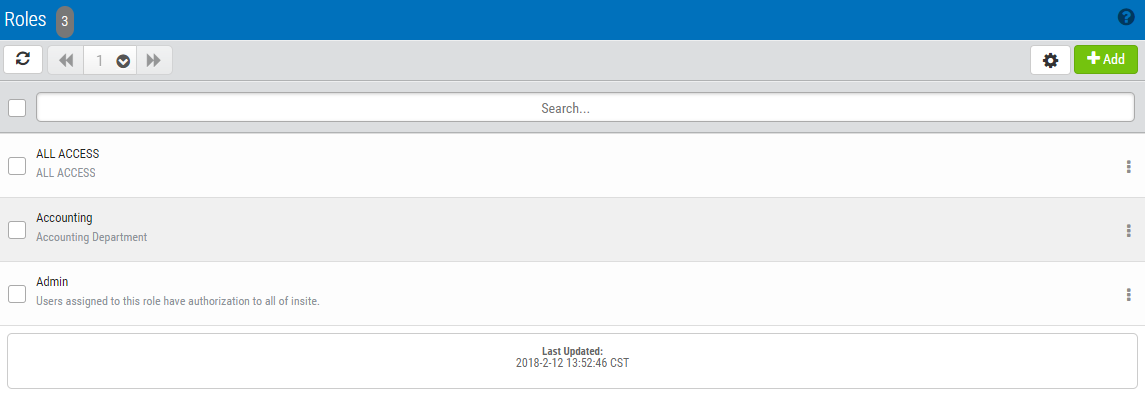Open the help question mark icon
1145x416 pixels.
click(1126, 18)
